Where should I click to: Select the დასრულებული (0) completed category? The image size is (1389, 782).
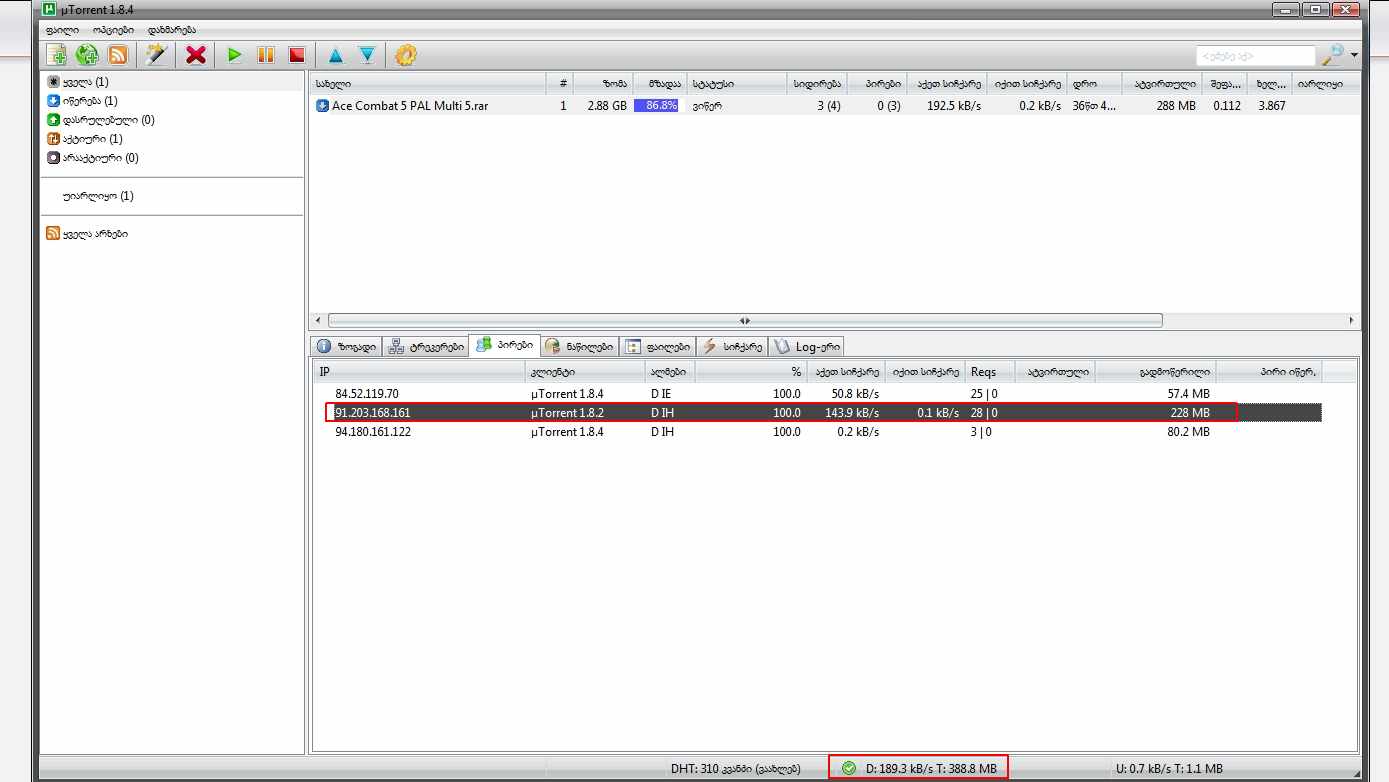click(x=100, y=120)
